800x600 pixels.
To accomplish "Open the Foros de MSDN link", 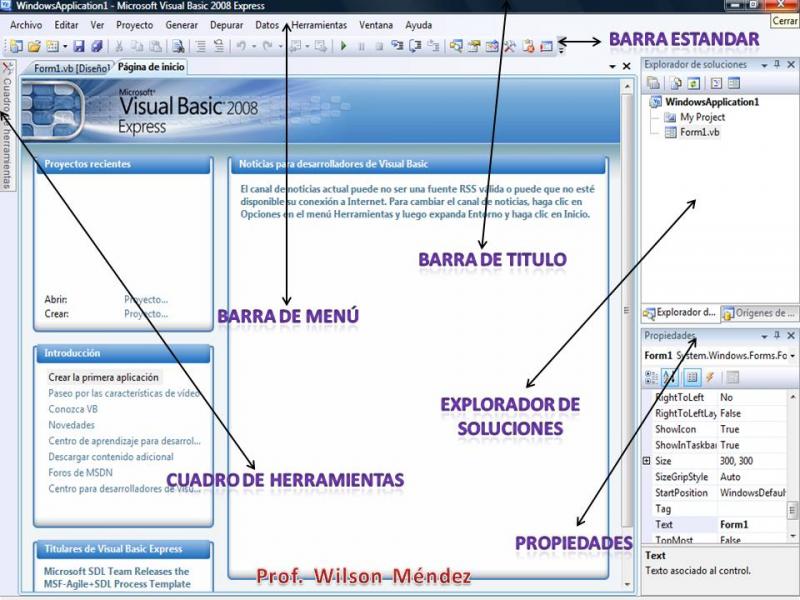I will point(80,473).
